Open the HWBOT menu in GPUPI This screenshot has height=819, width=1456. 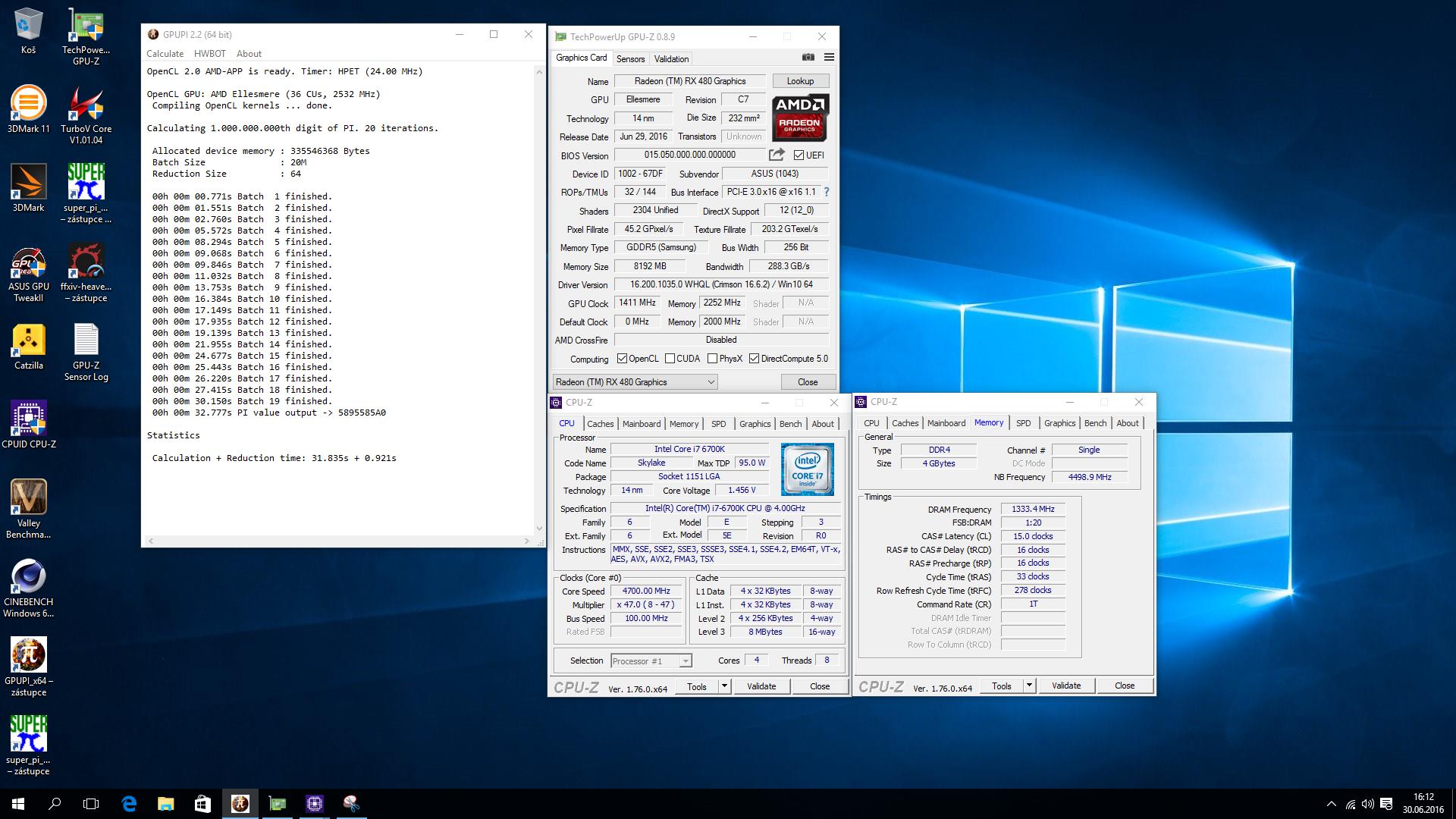209,54
